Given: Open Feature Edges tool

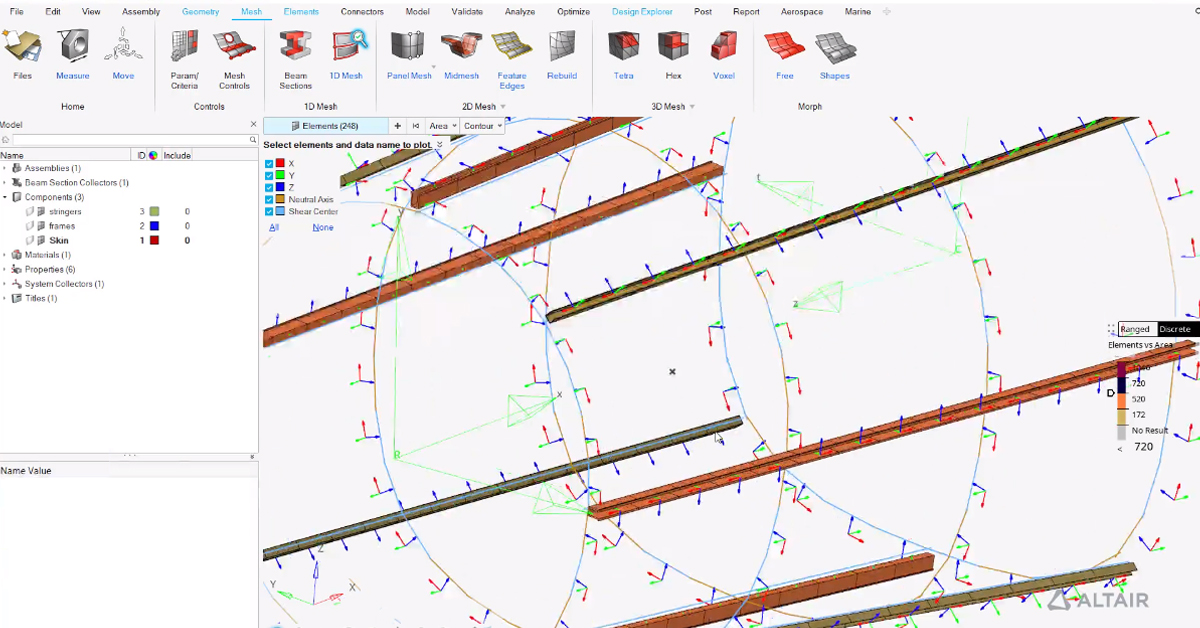Looking at the screenshot, I should pyautogui.click(x=512, y=59).
